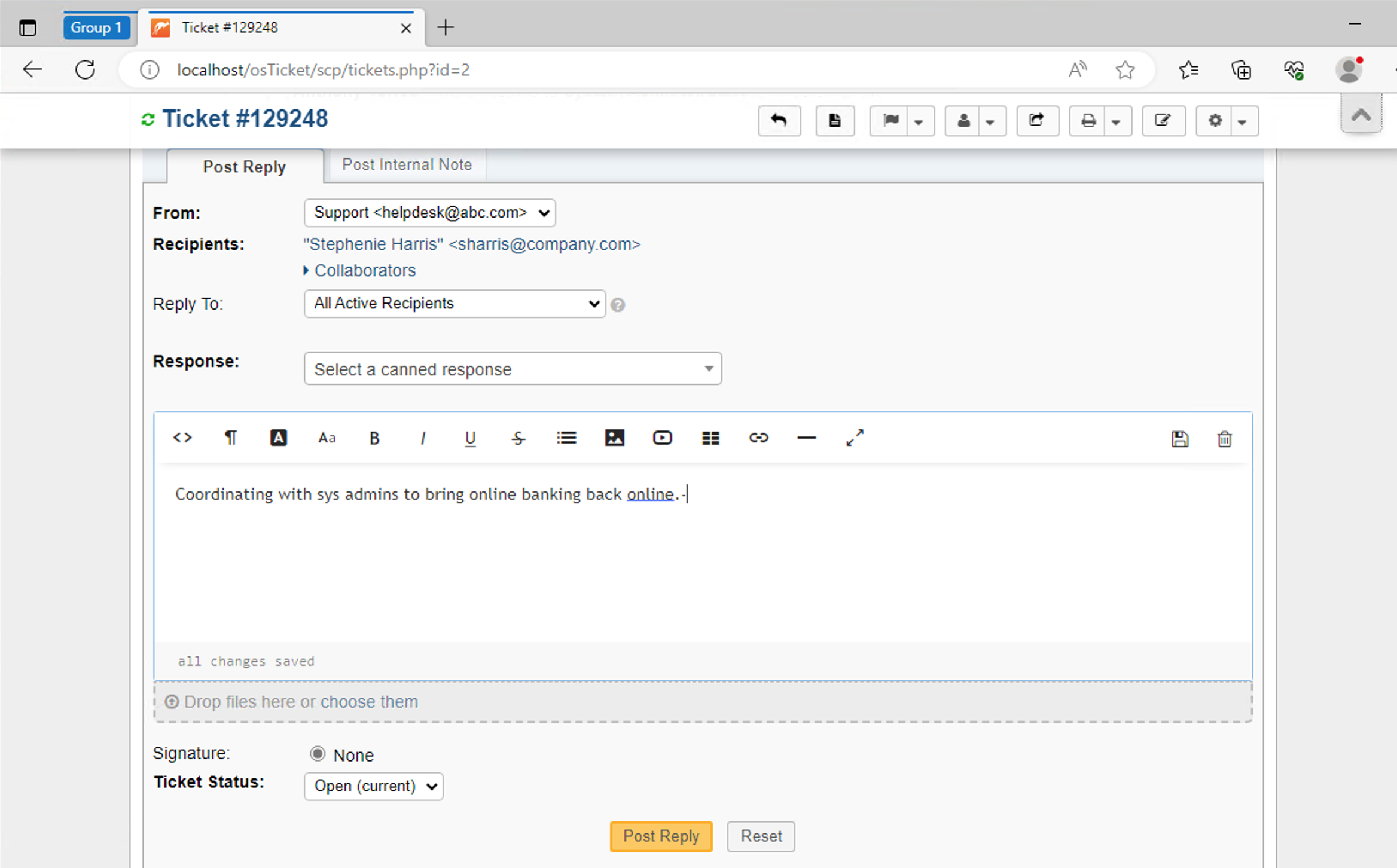Open Reply To recipients dropdown

[455, 304]
